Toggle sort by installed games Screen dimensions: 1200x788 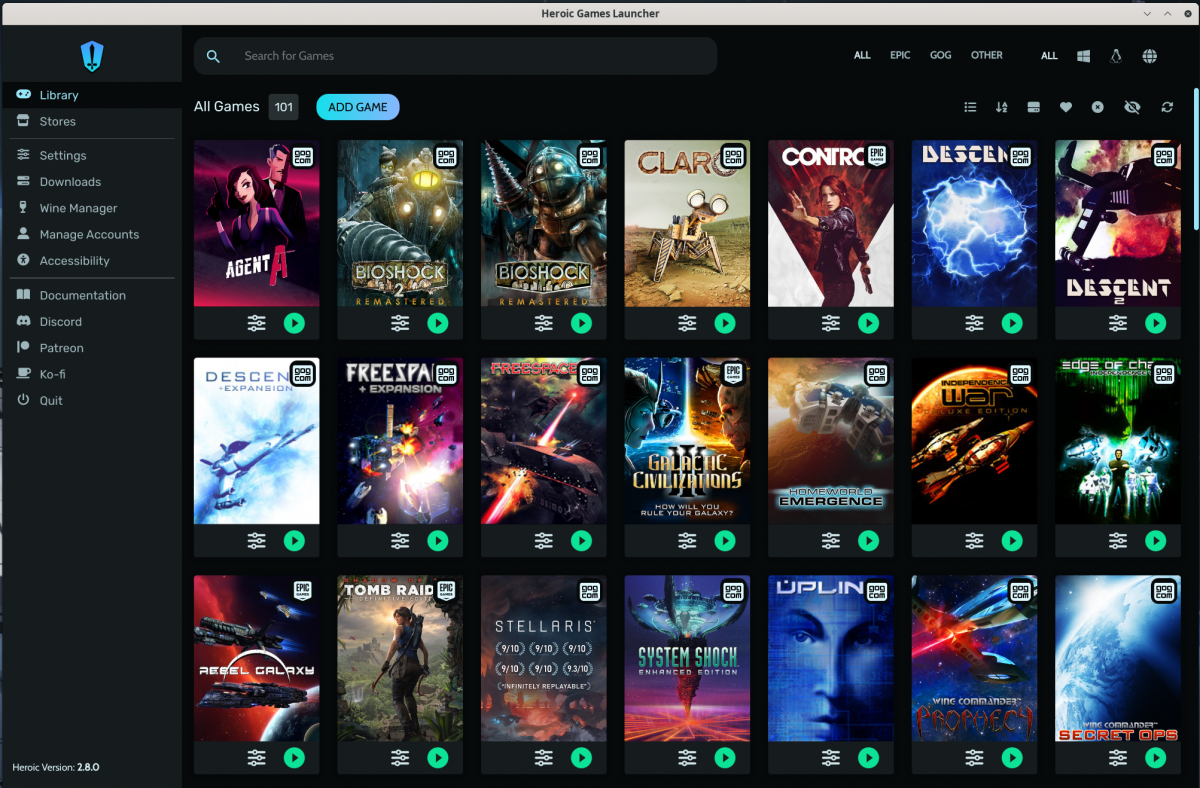pyautogui.click(x=1033, y=106)
